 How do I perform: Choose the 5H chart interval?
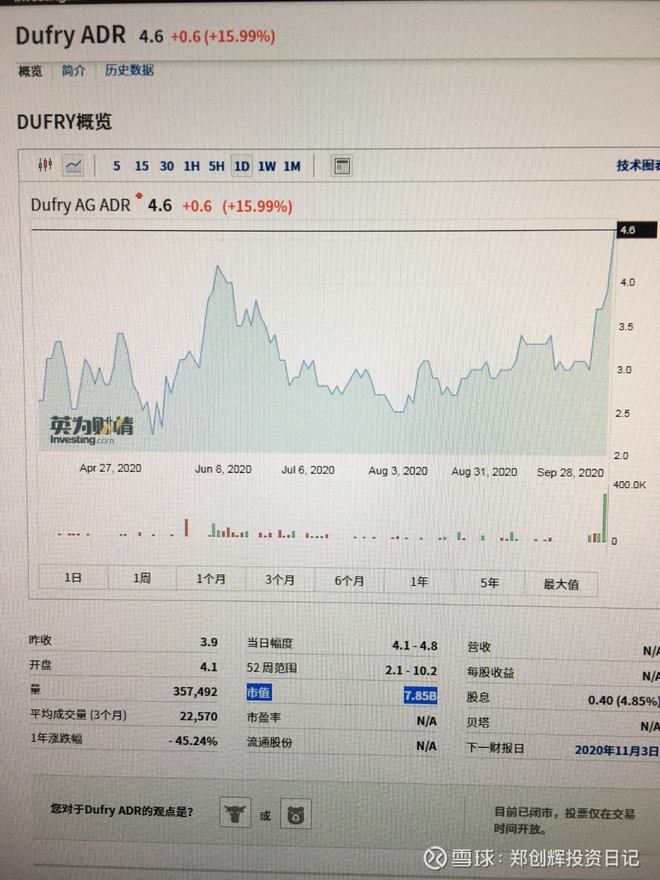coord(217,166)
